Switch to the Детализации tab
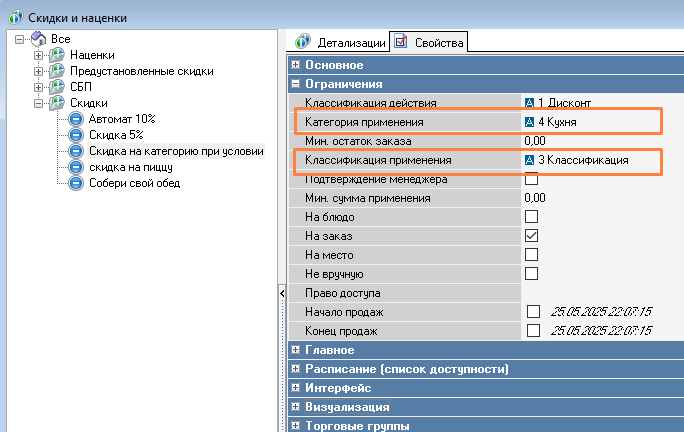 click(x=340, y=43)
